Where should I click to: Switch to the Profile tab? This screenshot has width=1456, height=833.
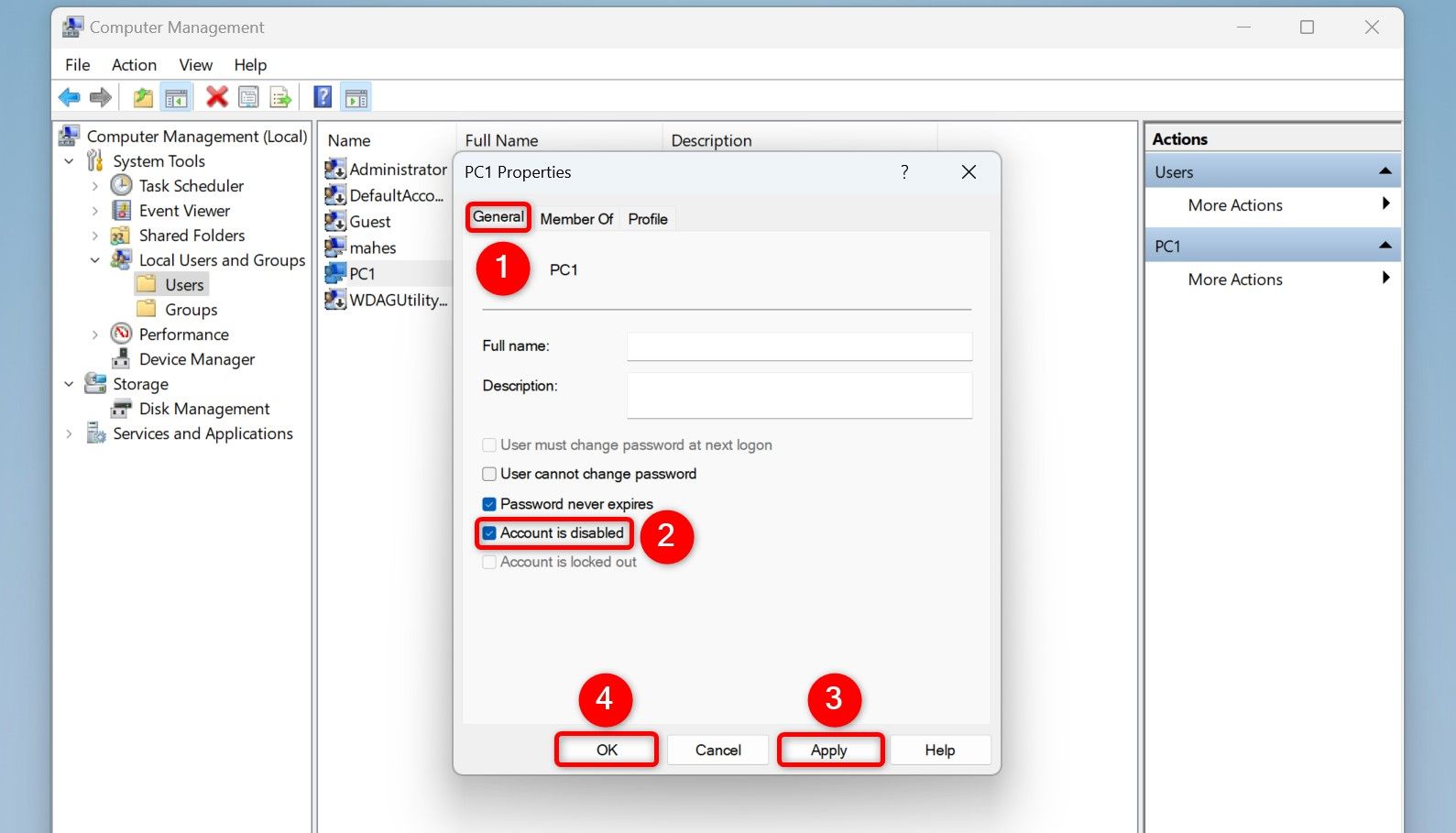pos(648,219)
